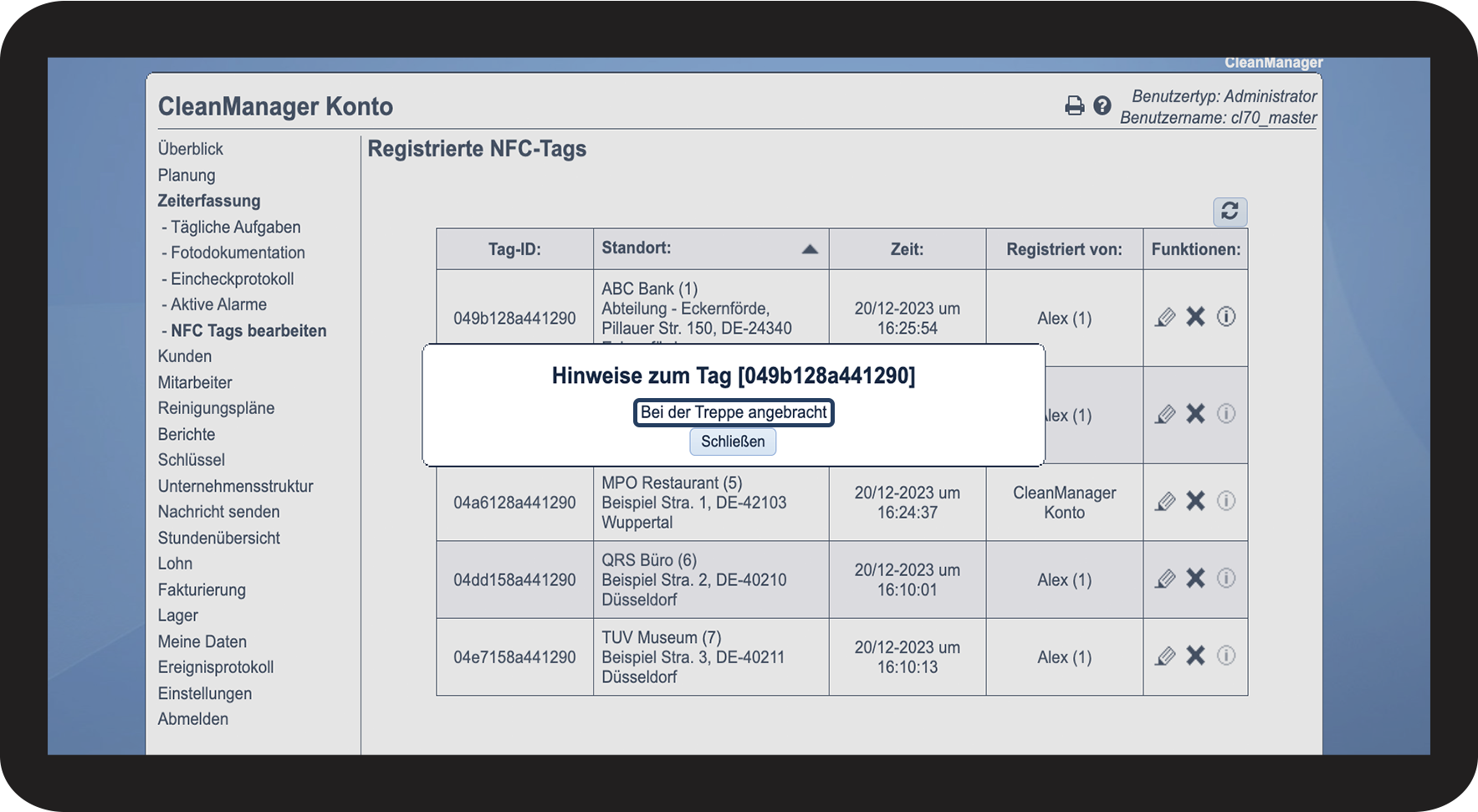The width and height of the screenshot is (1478, 812).
Task: Click the Tag-ID column header
Action: pos(514,249)
